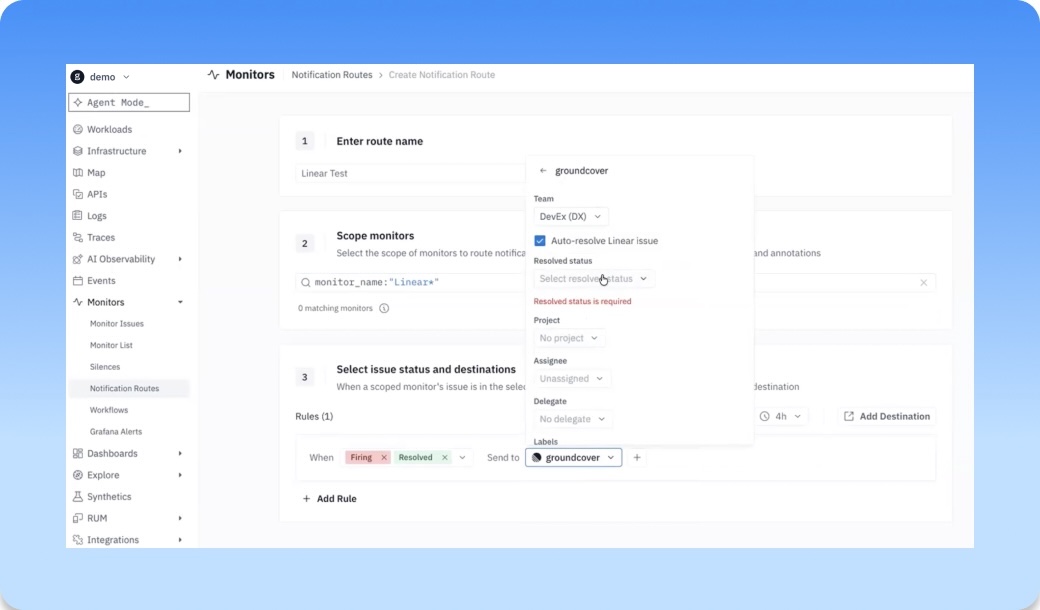1040x610 pixels.
Task: Click the demo workspace avatar icon
Action: tap(78, 77)
